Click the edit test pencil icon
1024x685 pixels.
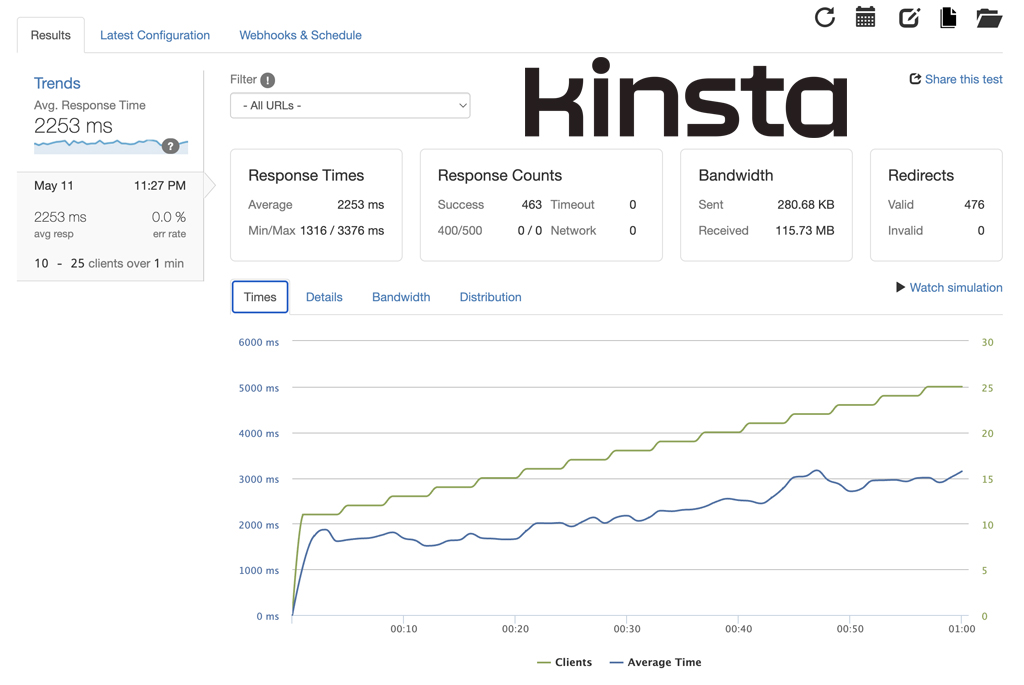(909, 17)
